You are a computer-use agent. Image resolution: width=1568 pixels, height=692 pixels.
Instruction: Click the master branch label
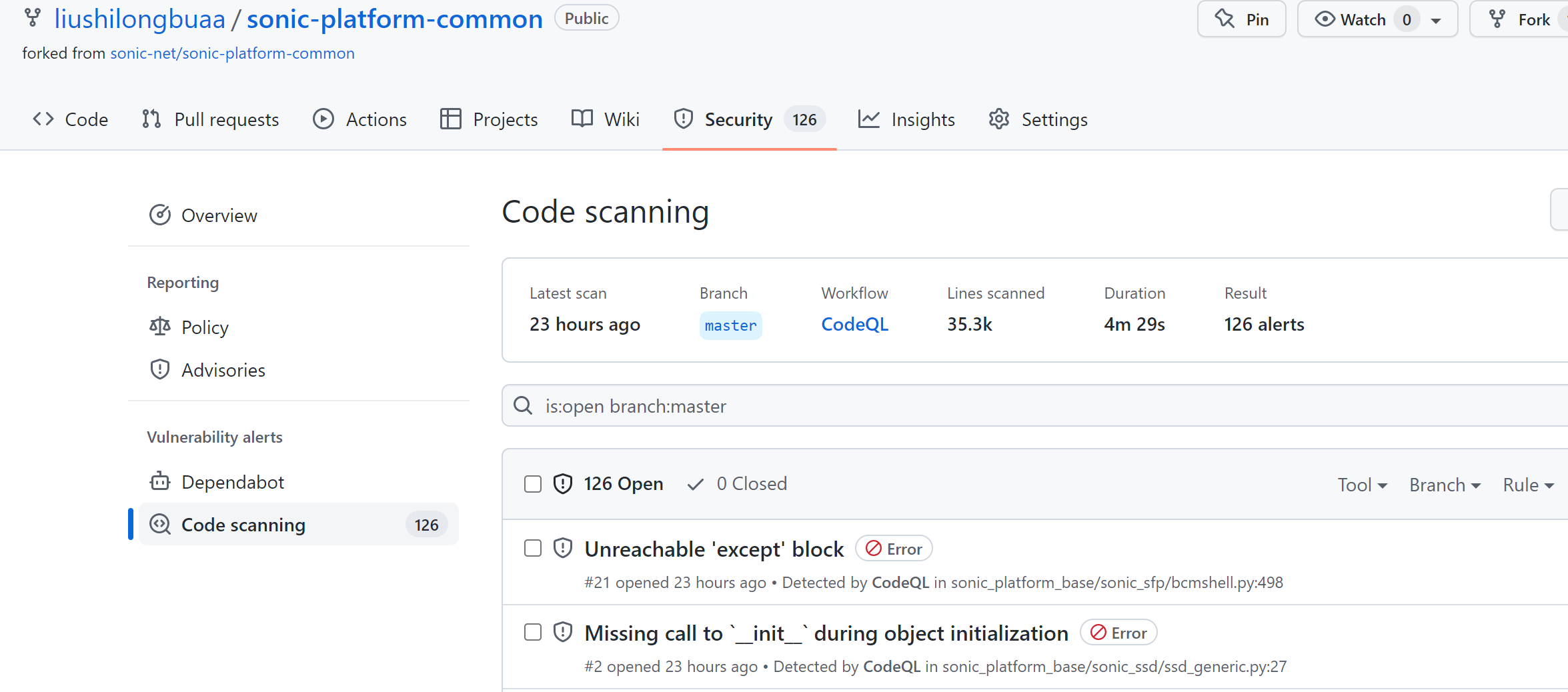(730, 325)
